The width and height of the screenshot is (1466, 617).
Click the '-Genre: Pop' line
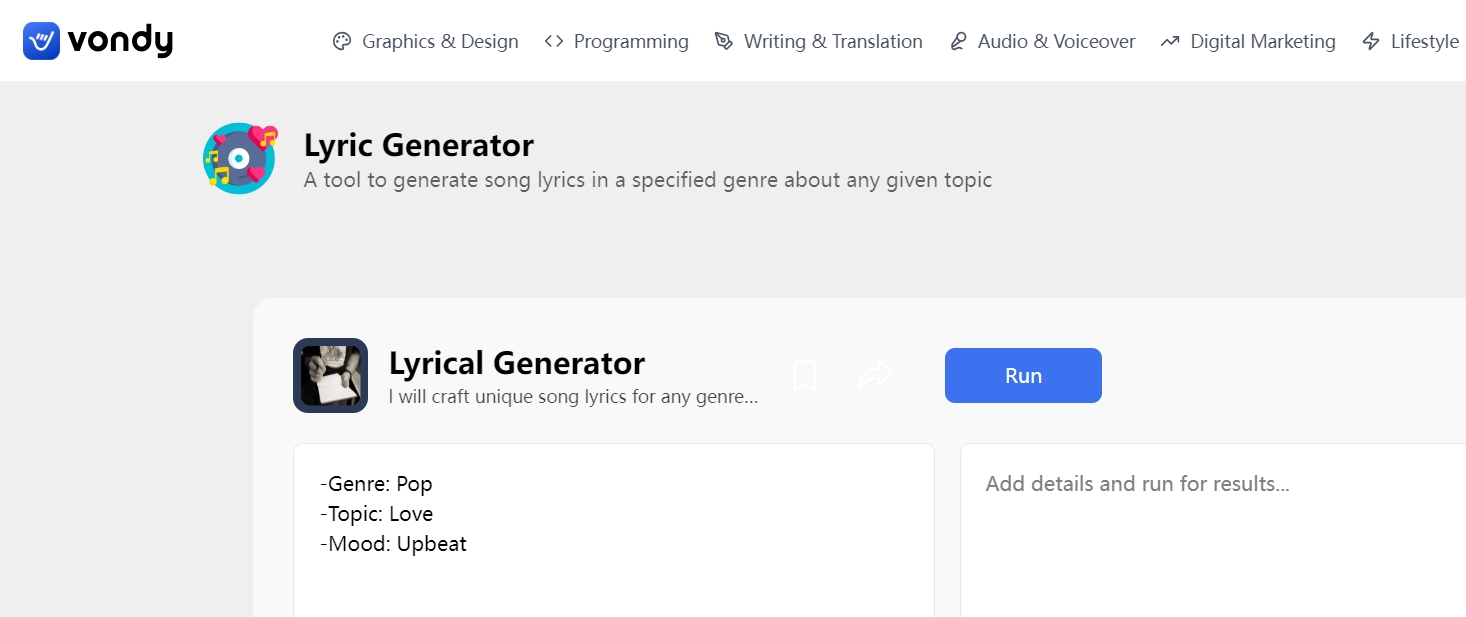376,484
